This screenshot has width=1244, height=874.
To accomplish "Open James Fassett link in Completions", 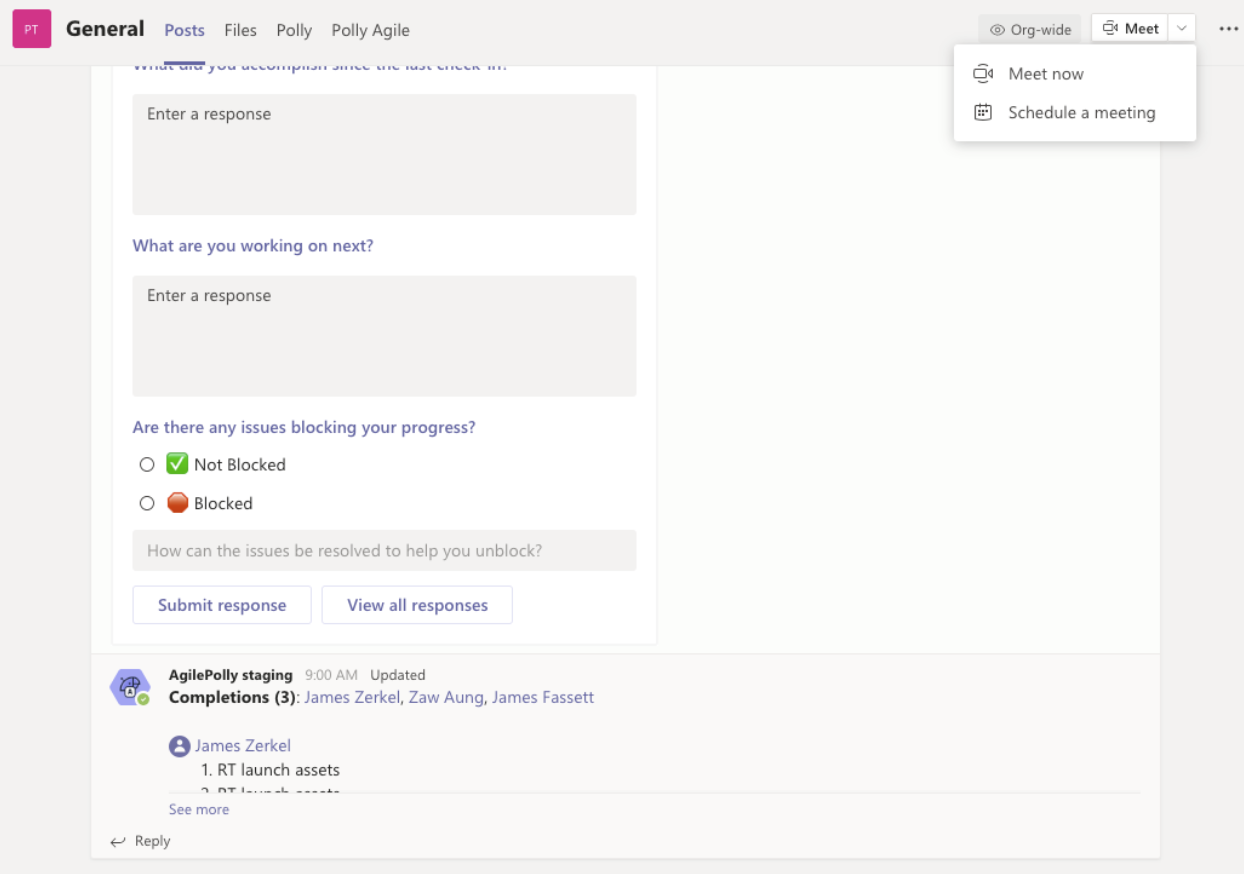I will point(543,698).
